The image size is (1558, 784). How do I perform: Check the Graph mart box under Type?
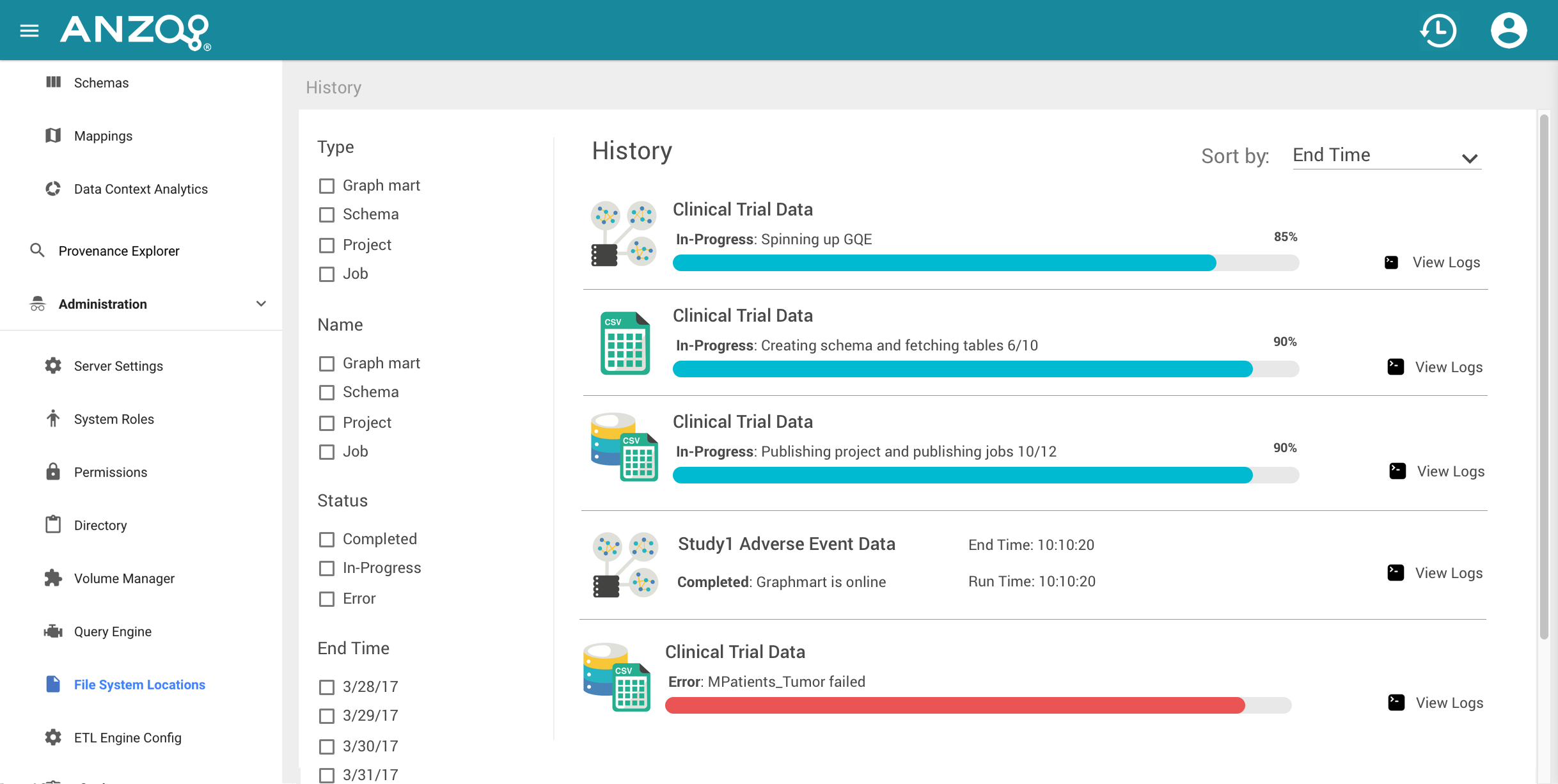coord(327,185)
